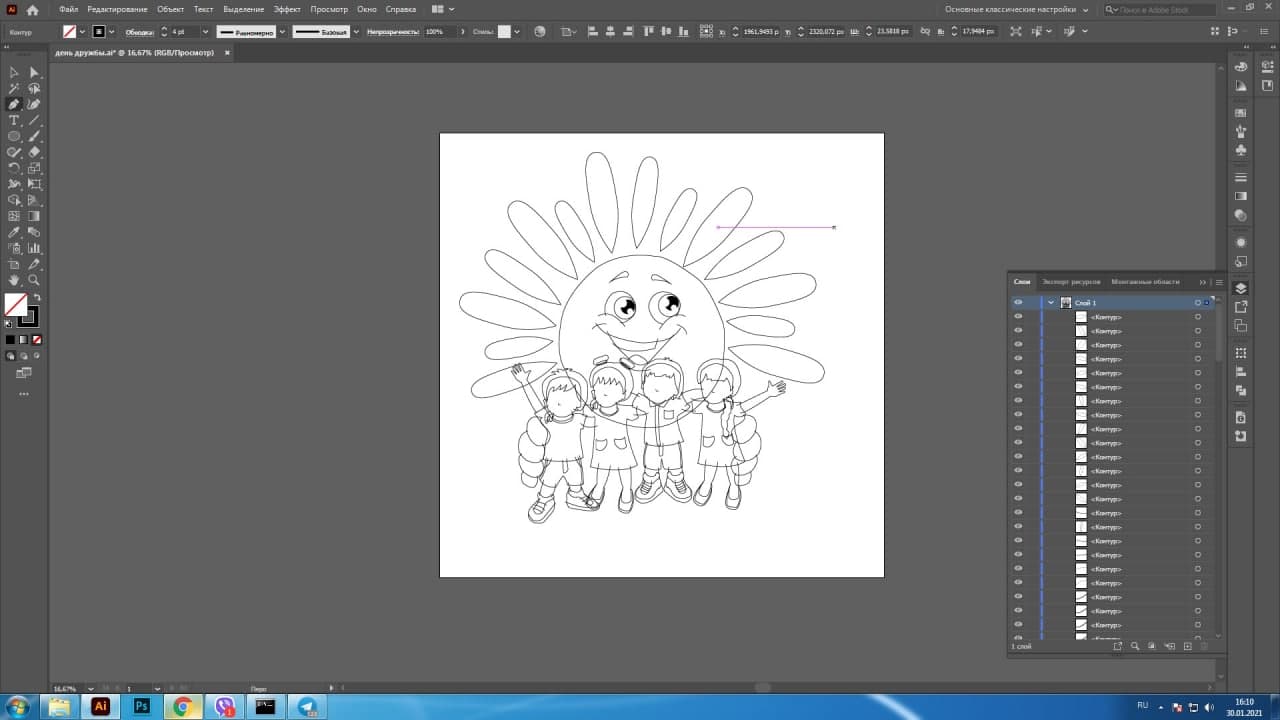Screen dimensions: 1280x720
Task: Click locate object magnifier in Layers panel
Action: [x=1135, y=646]
